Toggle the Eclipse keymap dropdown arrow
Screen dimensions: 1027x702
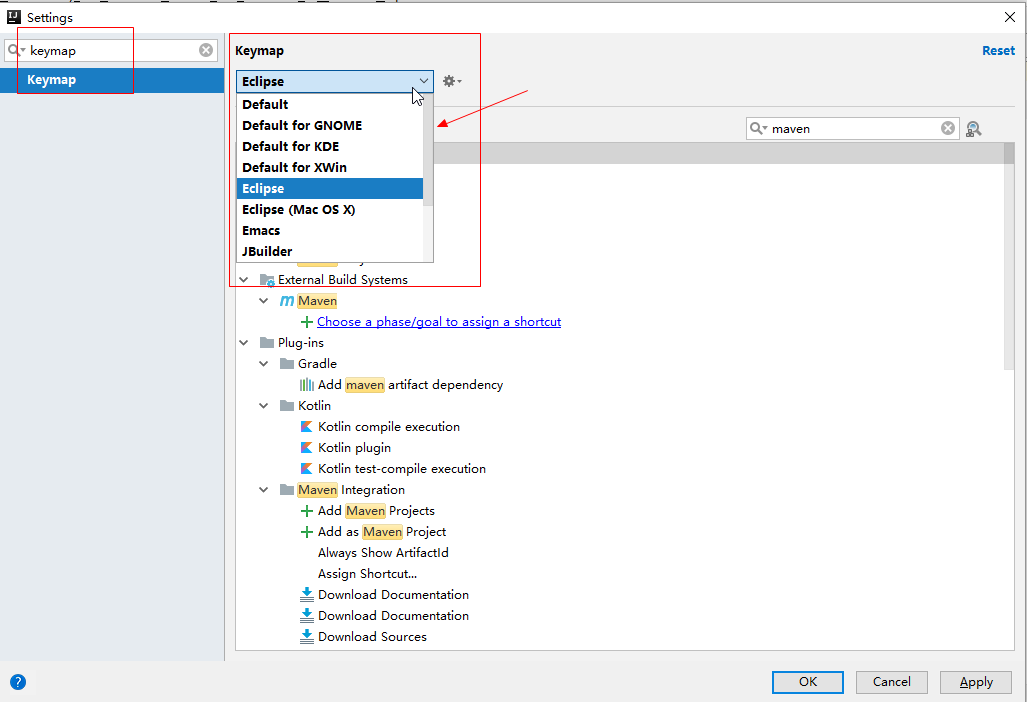424,81
